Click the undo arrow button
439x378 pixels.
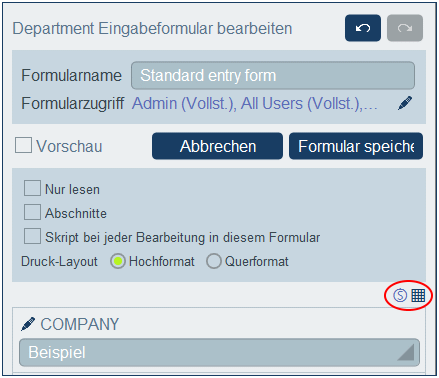click(363, 28)
